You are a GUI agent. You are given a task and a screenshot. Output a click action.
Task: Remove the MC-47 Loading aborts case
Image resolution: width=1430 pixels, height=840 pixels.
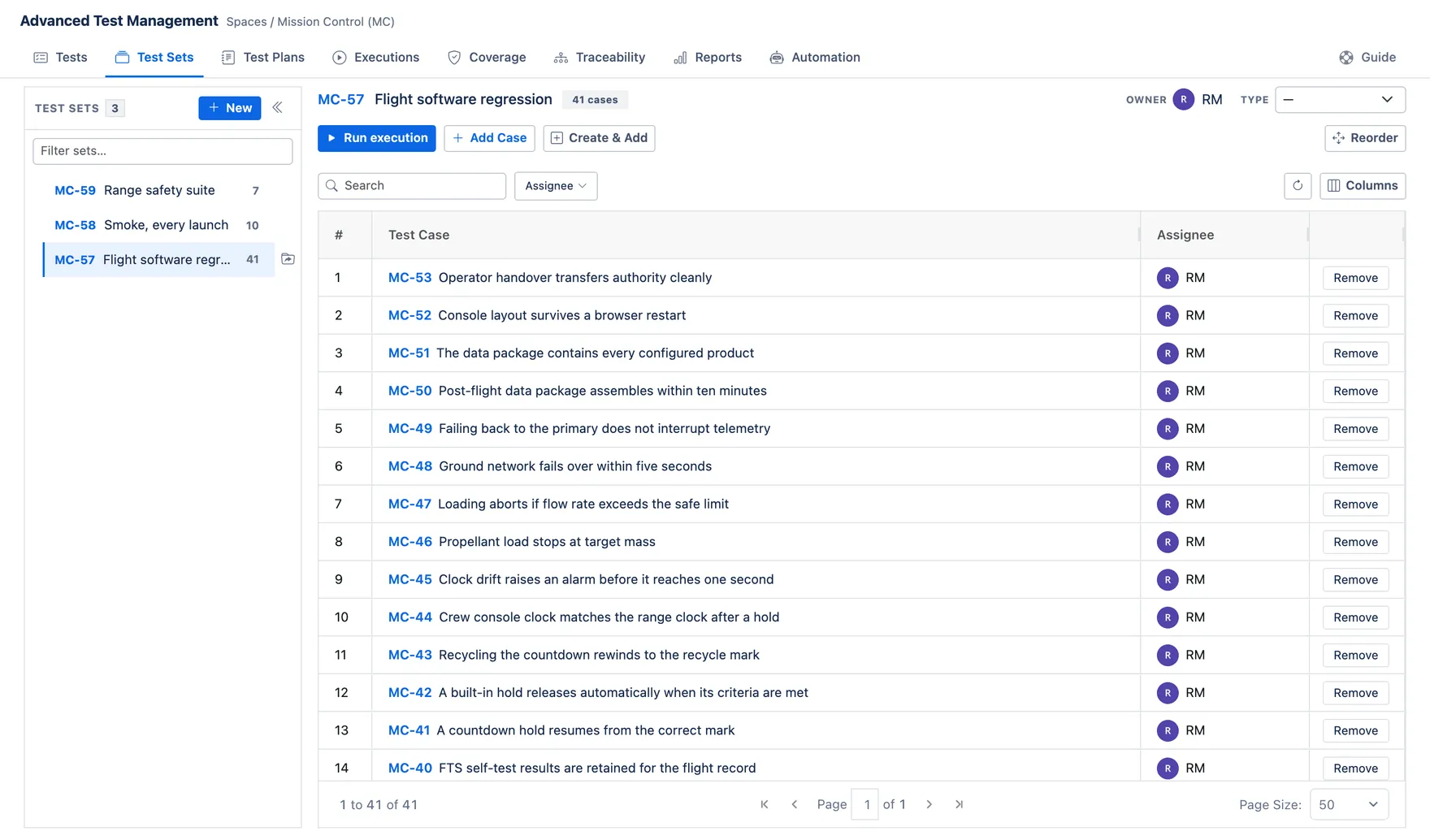pyautogui.click(x=1356, y=504)
